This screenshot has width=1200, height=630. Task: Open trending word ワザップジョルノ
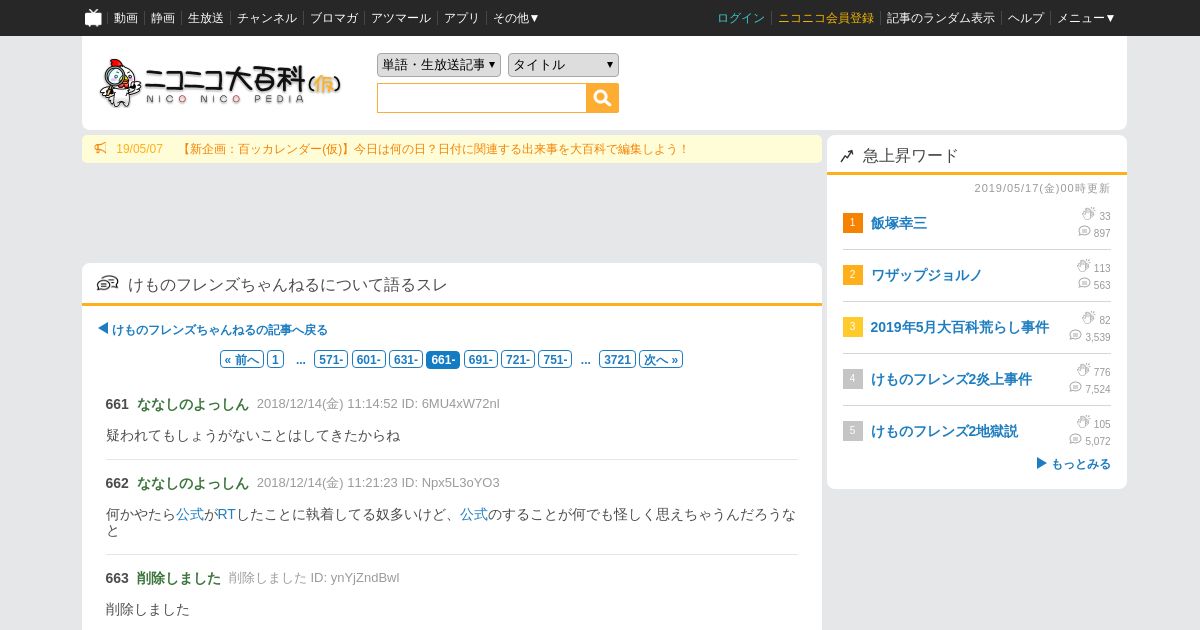coord(927,275)
